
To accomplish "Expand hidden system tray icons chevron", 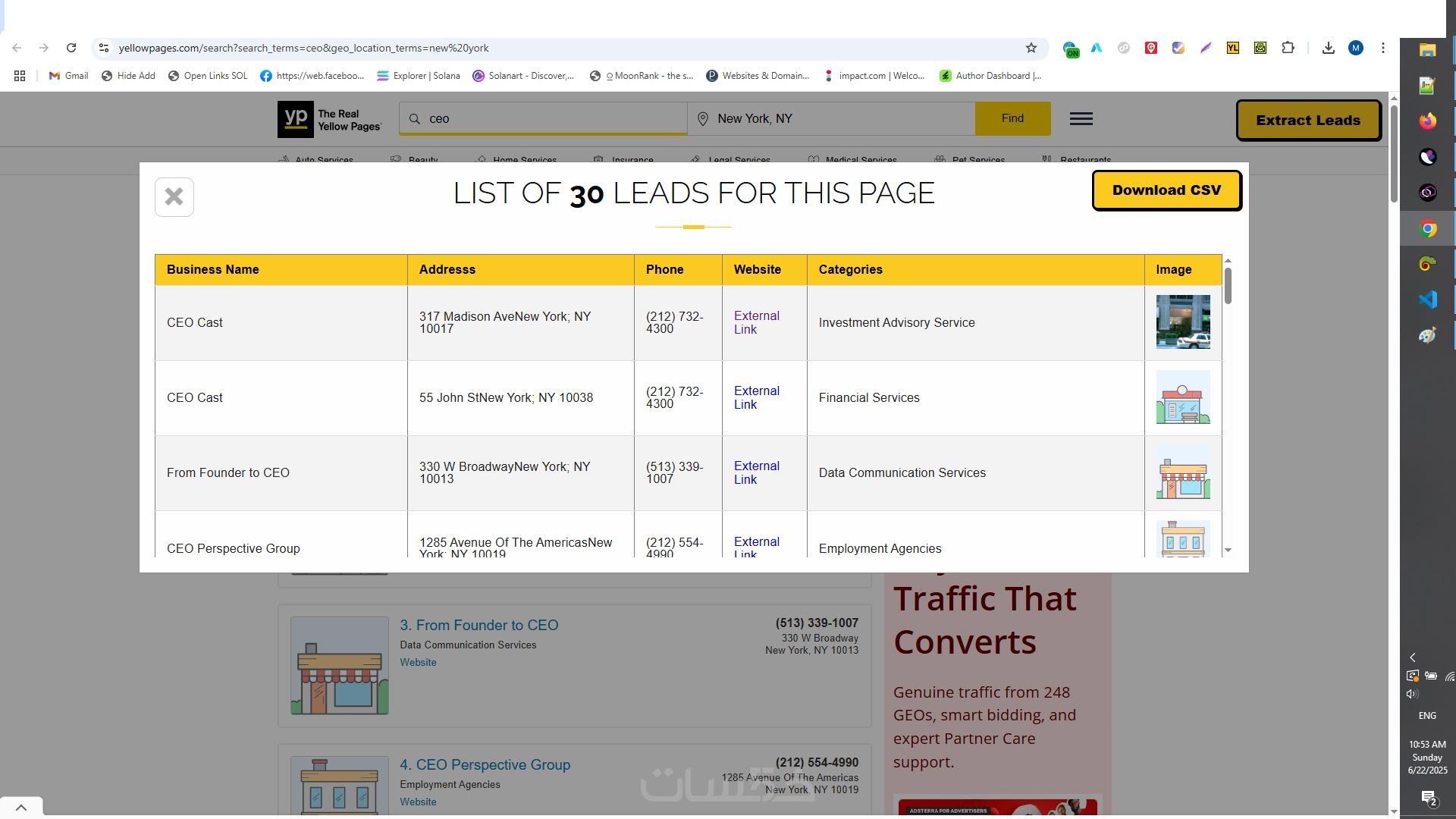I will (x=1412, y=657).
